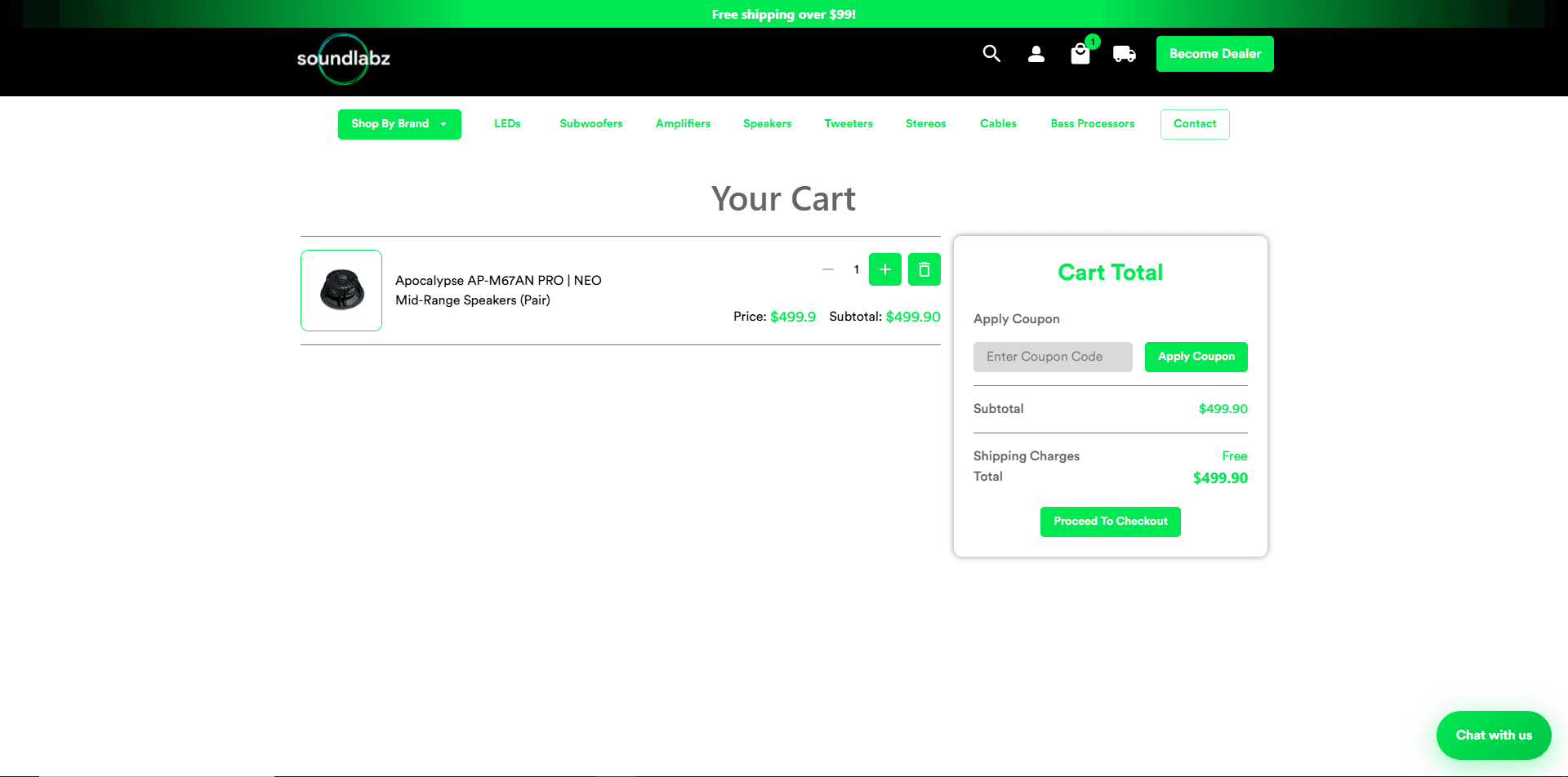Click the Free shipping over $99 banner
This screenshot has width=1568, height=777.
tap(784, 15)
